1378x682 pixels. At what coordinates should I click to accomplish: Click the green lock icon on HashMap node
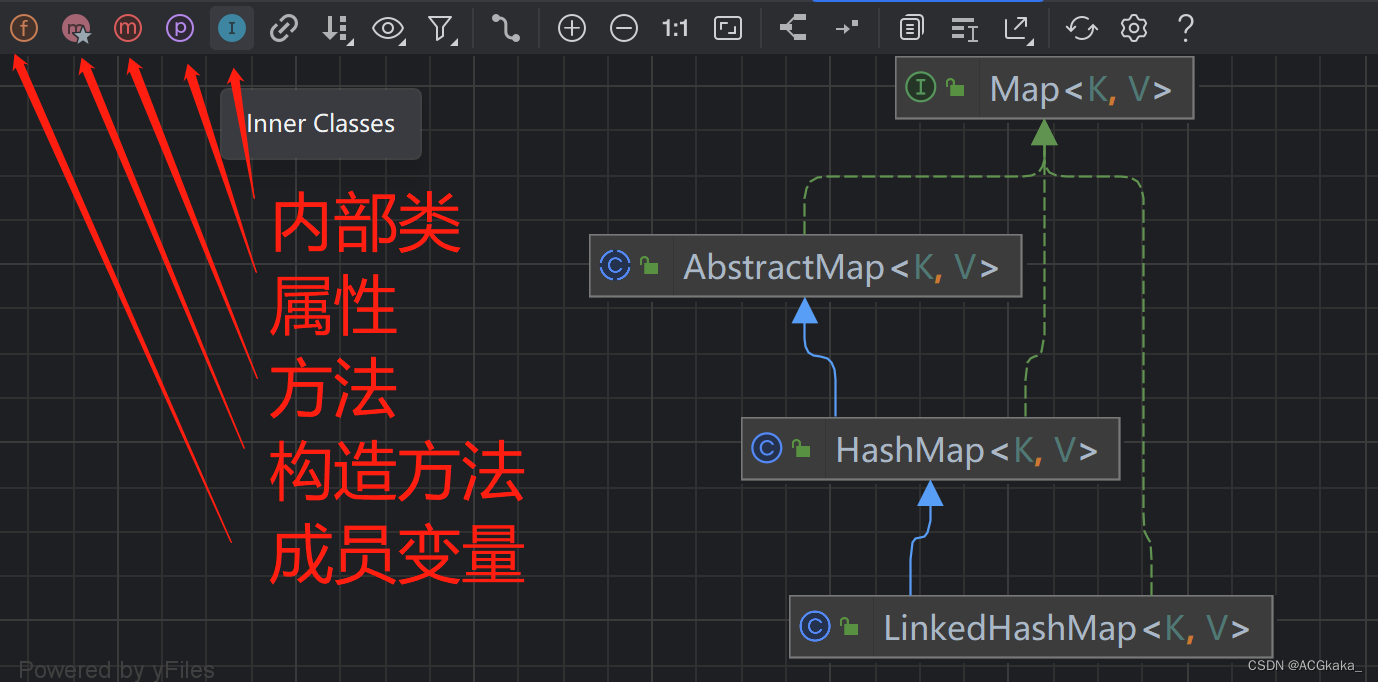pyautogui.click(x=801, y=448)
